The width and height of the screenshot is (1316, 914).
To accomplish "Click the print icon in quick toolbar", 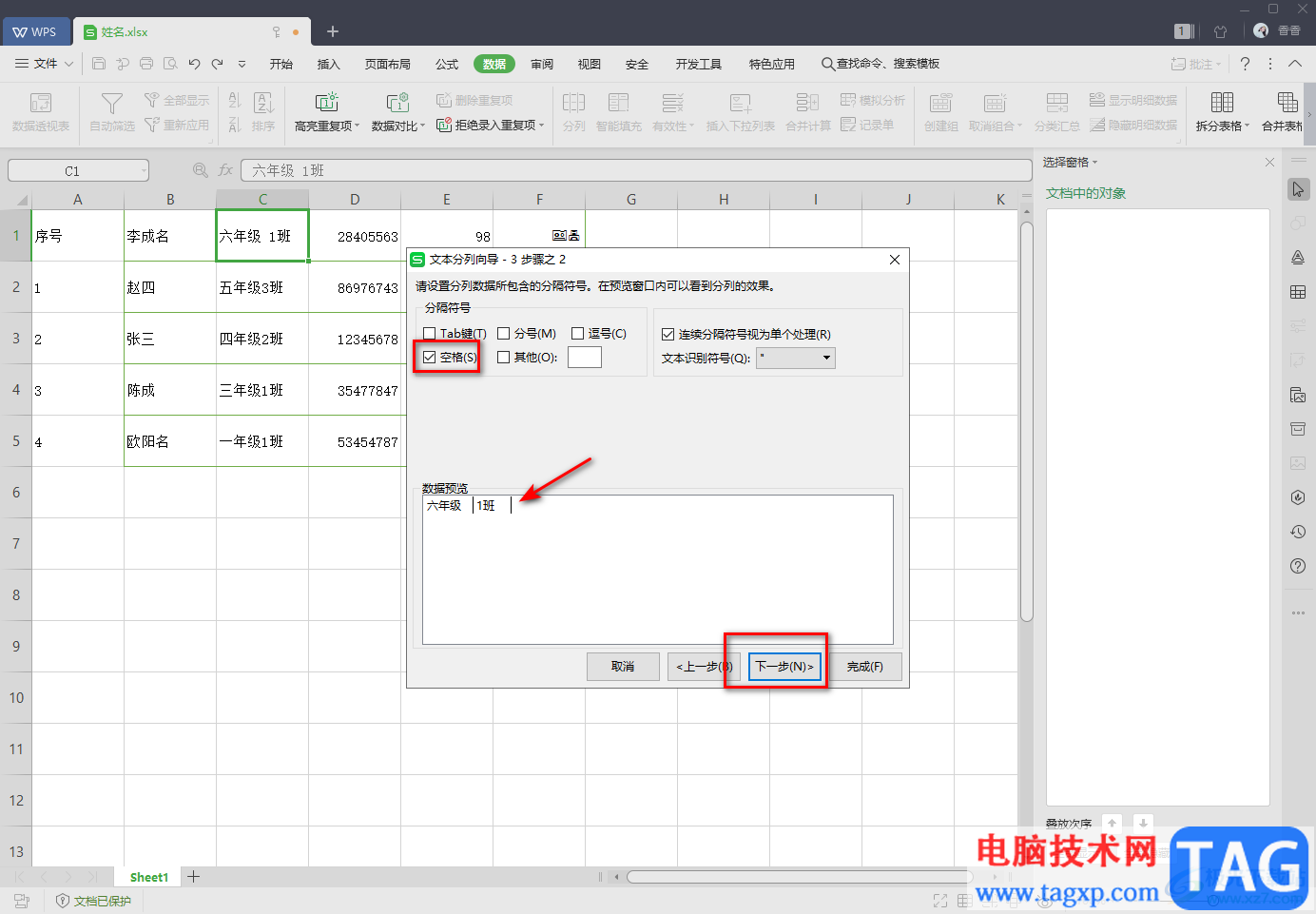I will click(146, 64).
